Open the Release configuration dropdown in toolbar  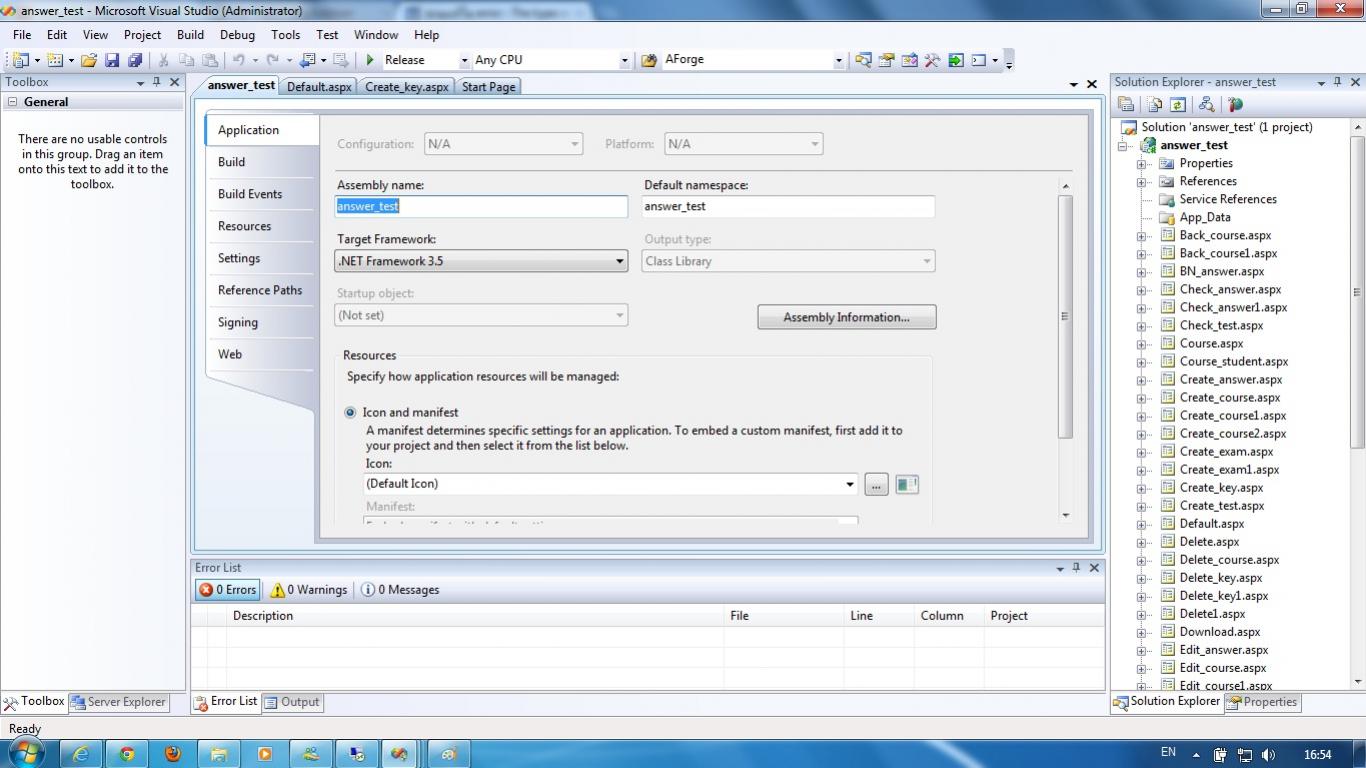[x=463, y=60]
